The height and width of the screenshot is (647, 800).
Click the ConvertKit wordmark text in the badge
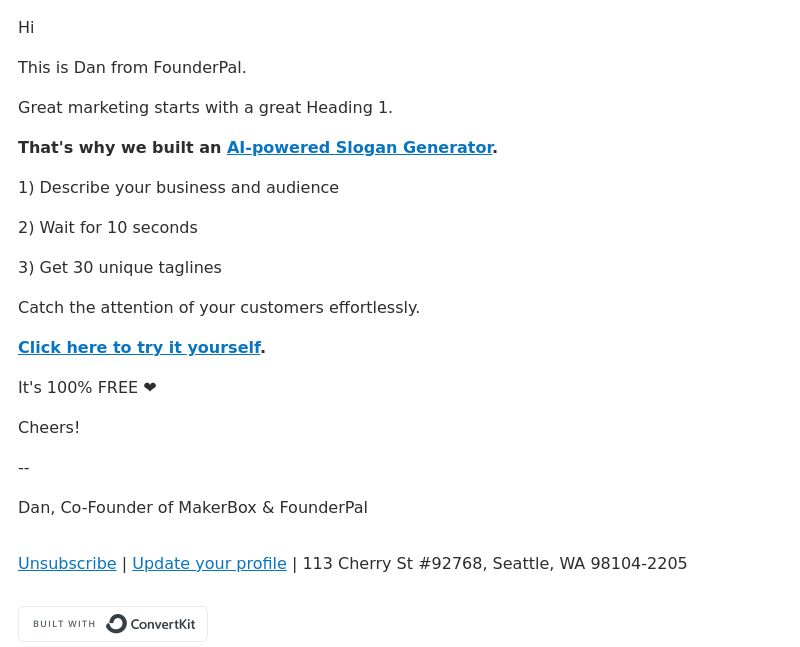(x=163, y=624)
